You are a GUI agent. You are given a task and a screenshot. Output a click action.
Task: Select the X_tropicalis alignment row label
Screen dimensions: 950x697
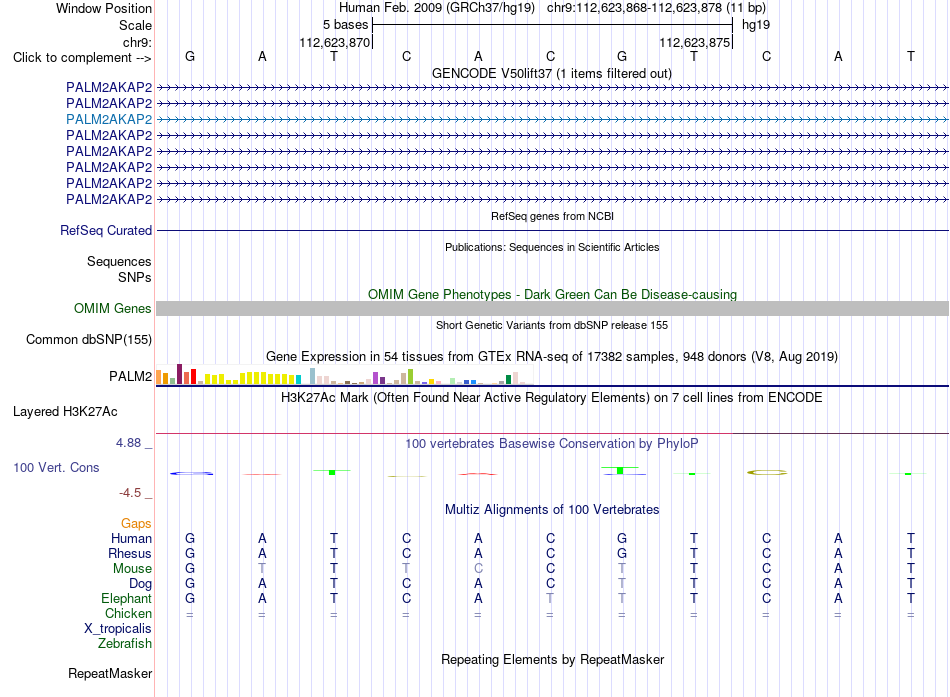(118, 629)
